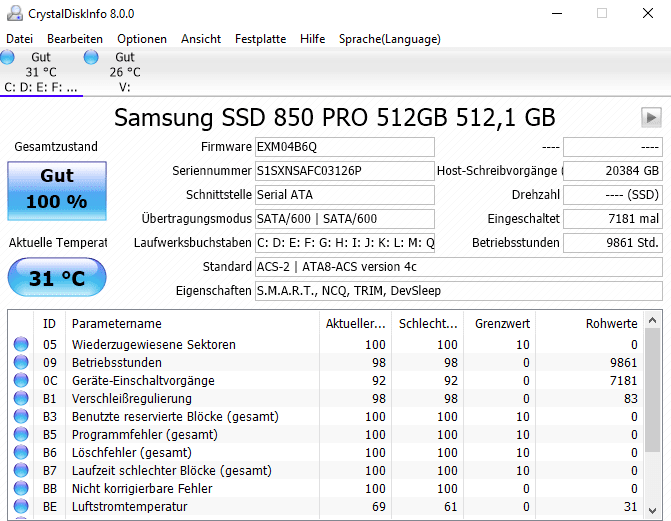Click the status icon of row B3

coord(21,416)
